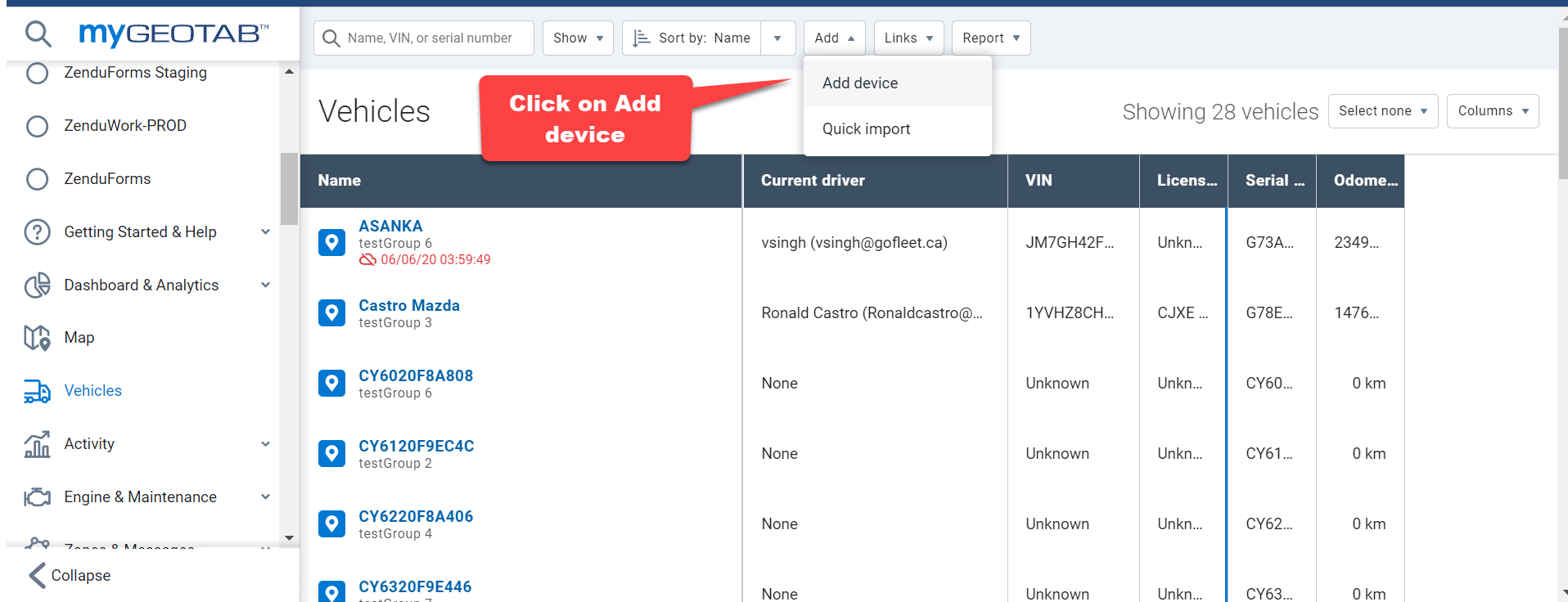Click the Name, VIN, or serial number field

pyautogui.click(x=424, y=38)
